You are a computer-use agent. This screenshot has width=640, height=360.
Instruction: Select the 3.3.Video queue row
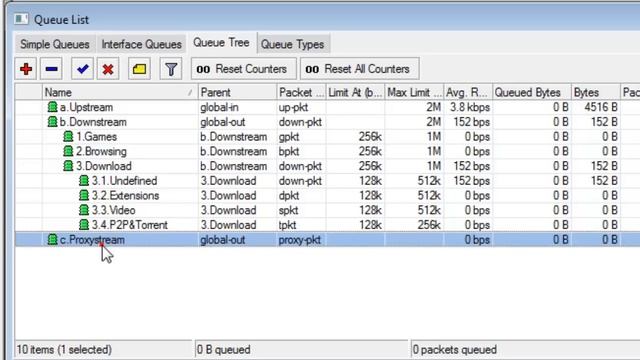pos(327,210)
